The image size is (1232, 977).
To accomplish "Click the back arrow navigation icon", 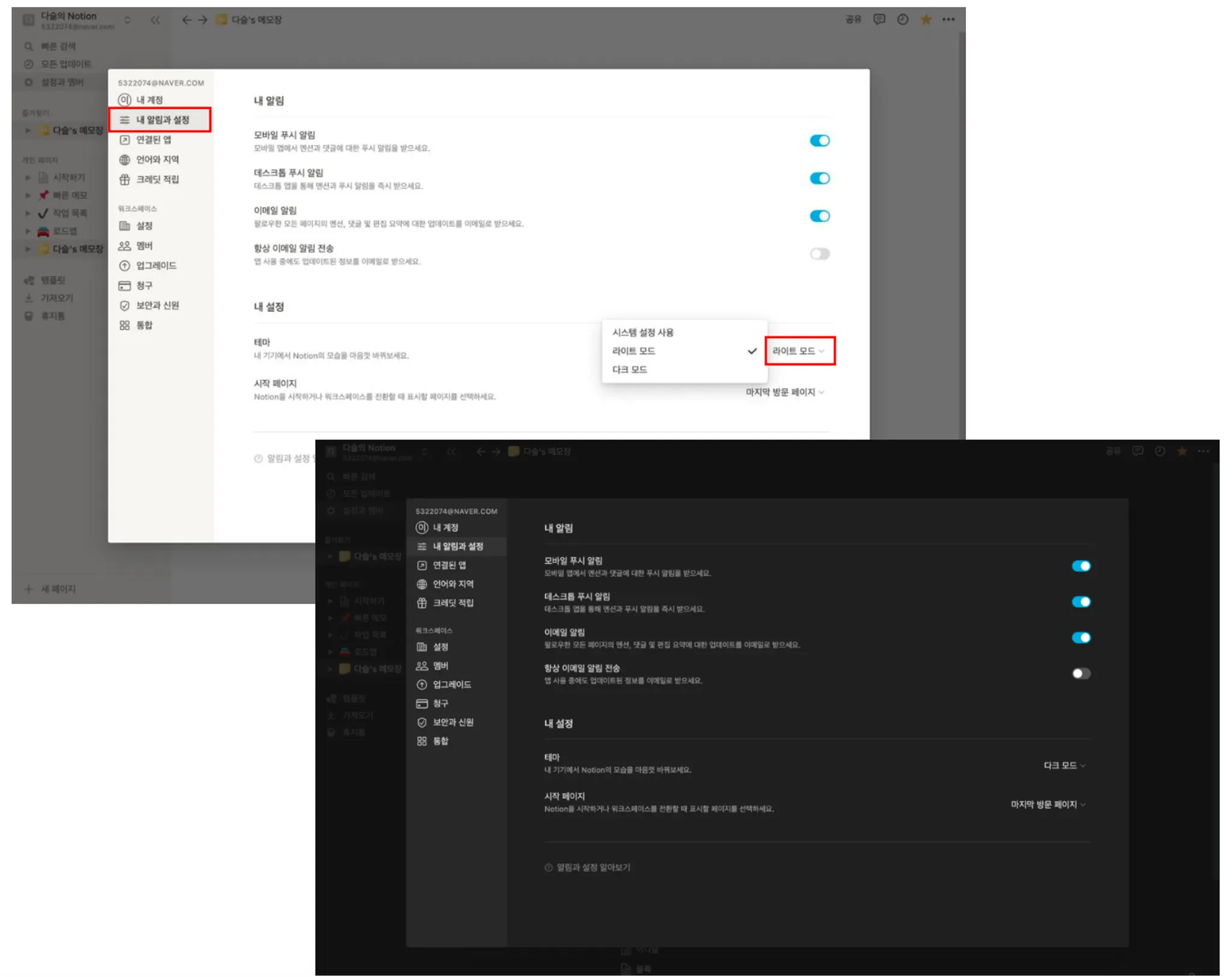I will 186,20.
